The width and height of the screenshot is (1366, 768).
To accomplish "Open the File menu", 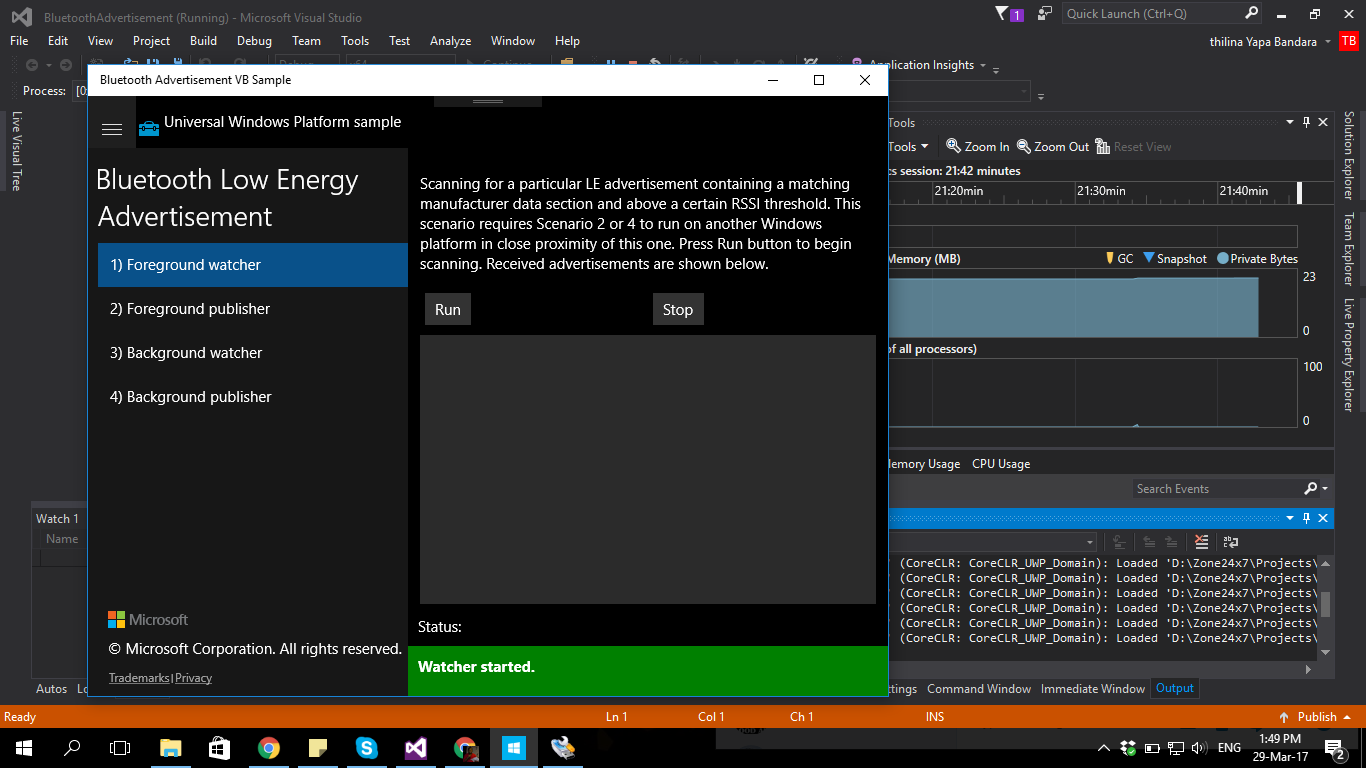I will click(19, 41).
